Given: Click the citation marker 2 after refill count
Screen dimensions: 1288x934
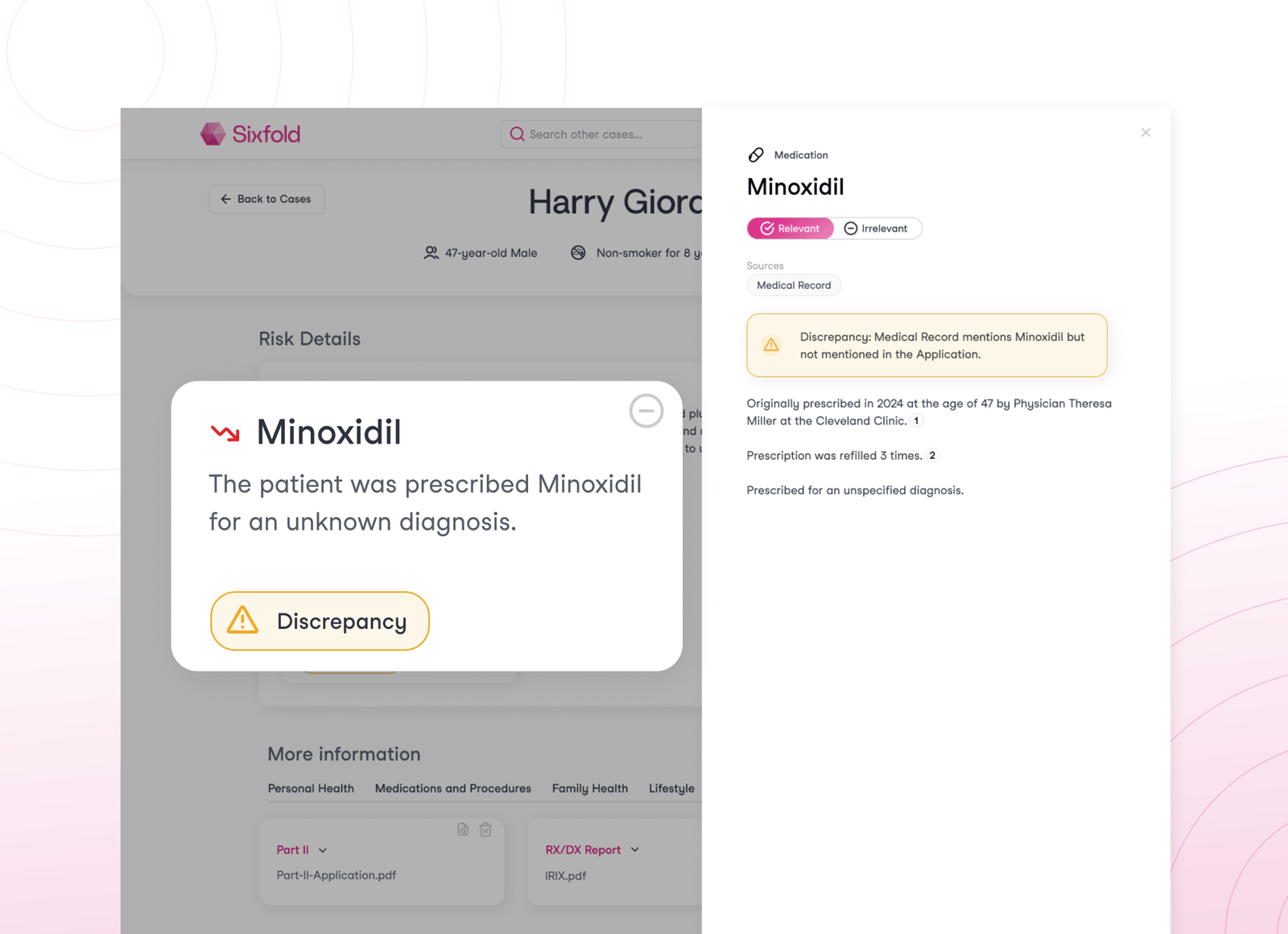Looking at the screenshot, I should (931, 455).
